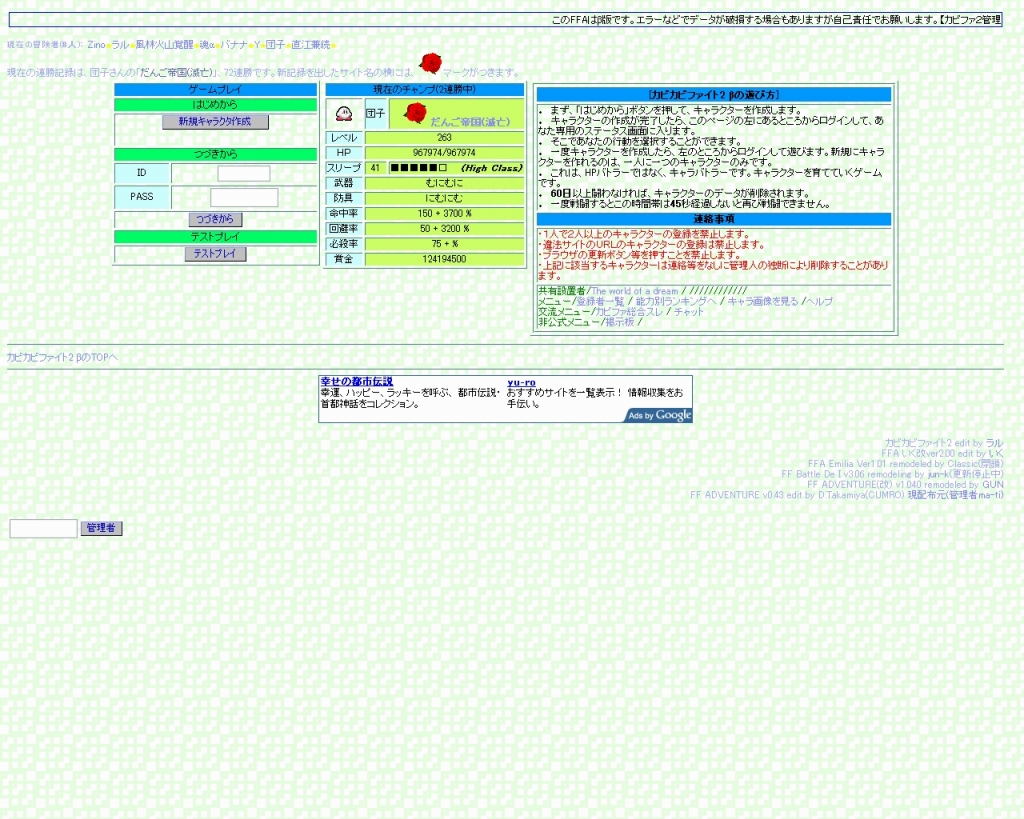Focus the admin password field next to 管理者
Image resolution: width=1024 pixels, height=819 pixels.
(44, 528)
